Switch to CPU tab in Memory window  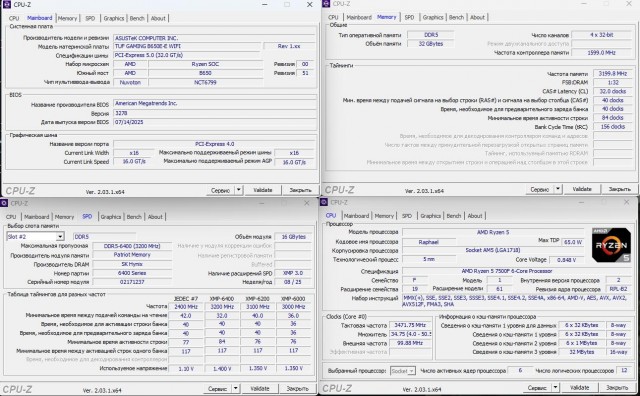(333, 17)
